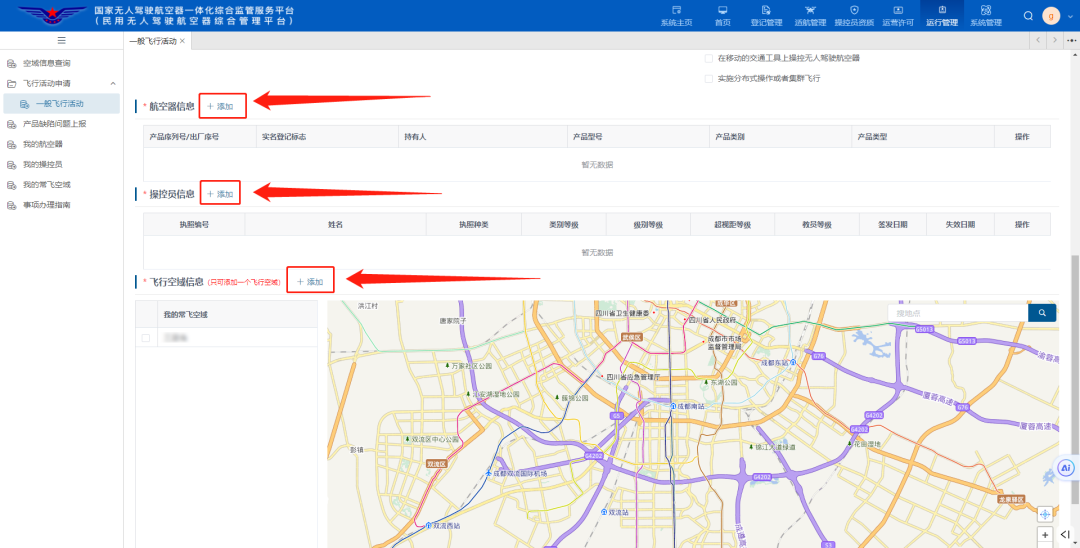
Task: Check 在移动的交通工具上操控无人驾驶航空器 option
Action: point(709,58)
